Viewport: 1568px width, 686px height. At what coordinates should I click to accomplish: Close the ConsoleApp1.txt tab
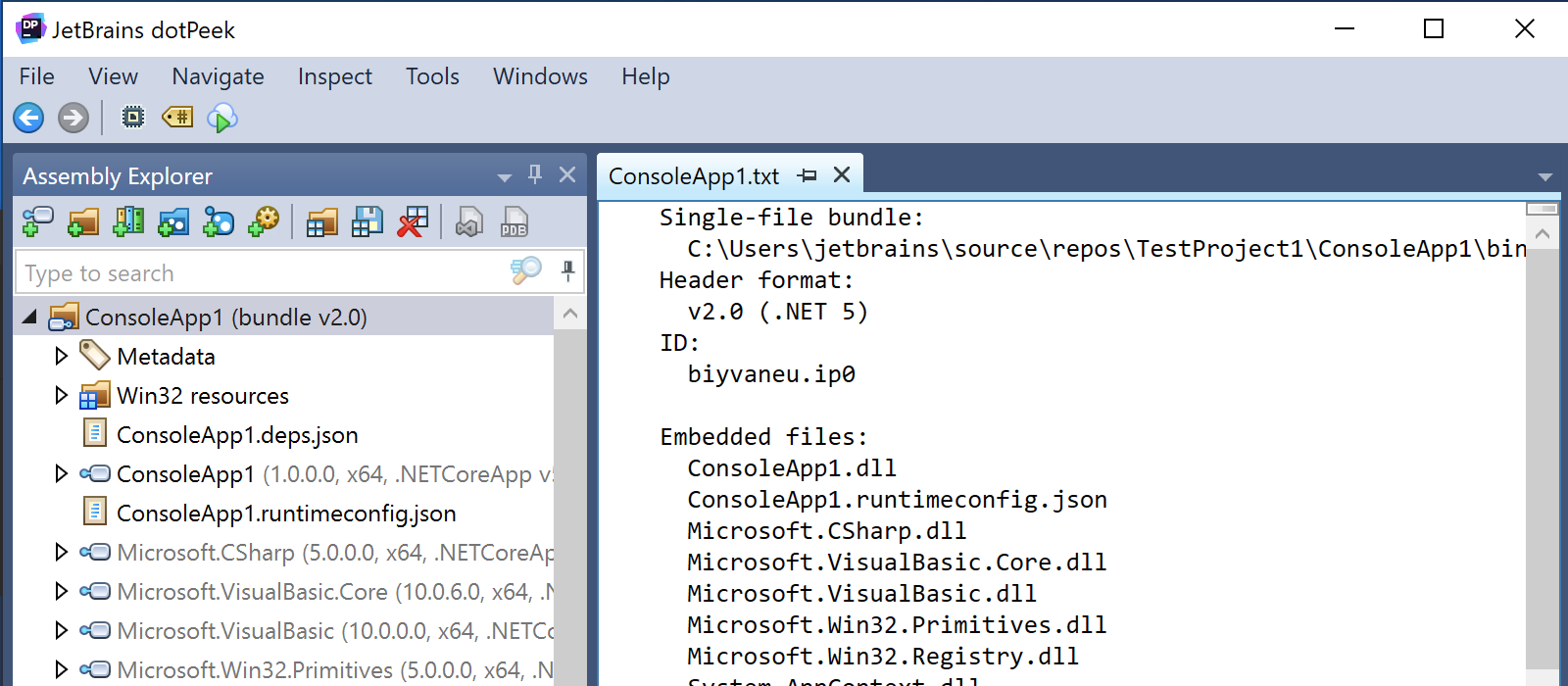tap(842, 174)
